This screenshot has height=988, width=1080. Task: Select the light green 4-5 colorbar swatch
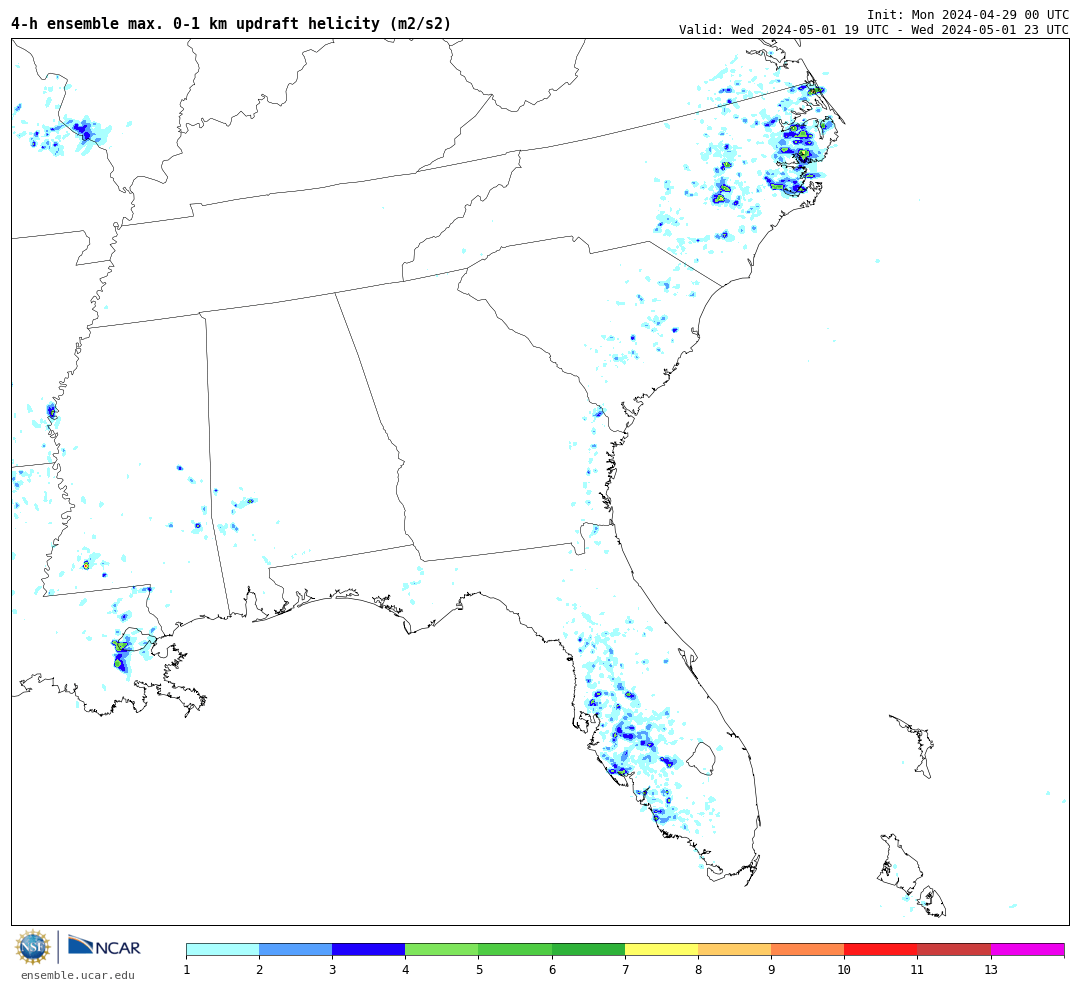click(442, 949)
